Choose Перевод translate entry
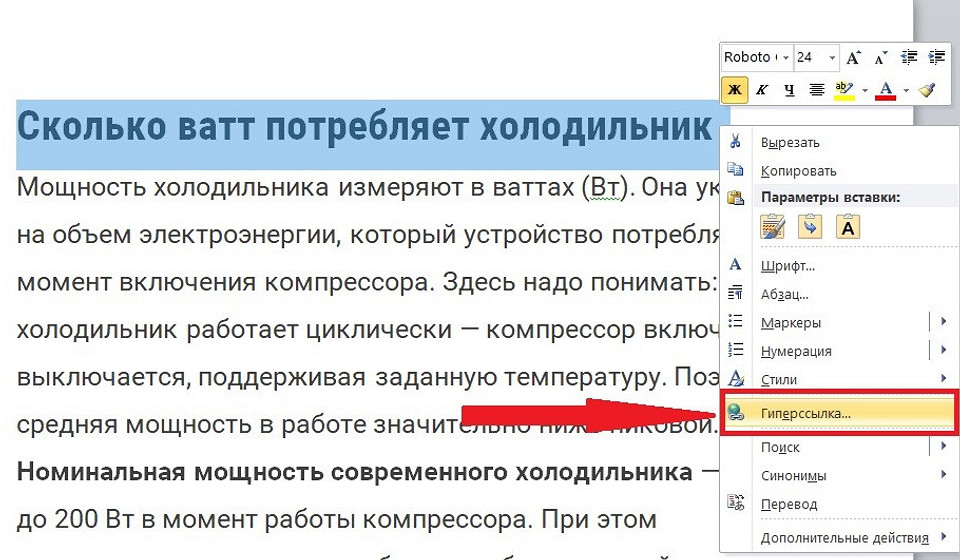 pos(789,505)
